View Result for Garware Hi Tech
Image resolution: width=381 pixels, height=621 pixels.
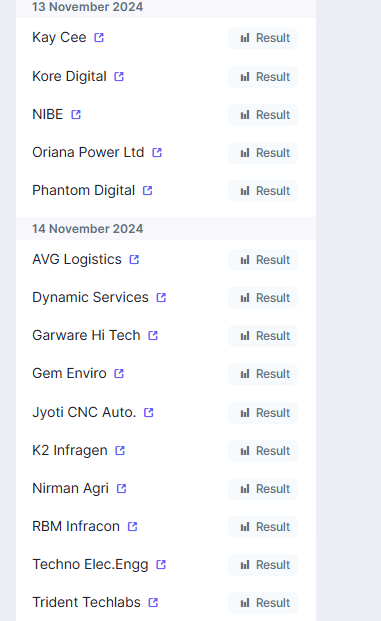tap(263, 336)
